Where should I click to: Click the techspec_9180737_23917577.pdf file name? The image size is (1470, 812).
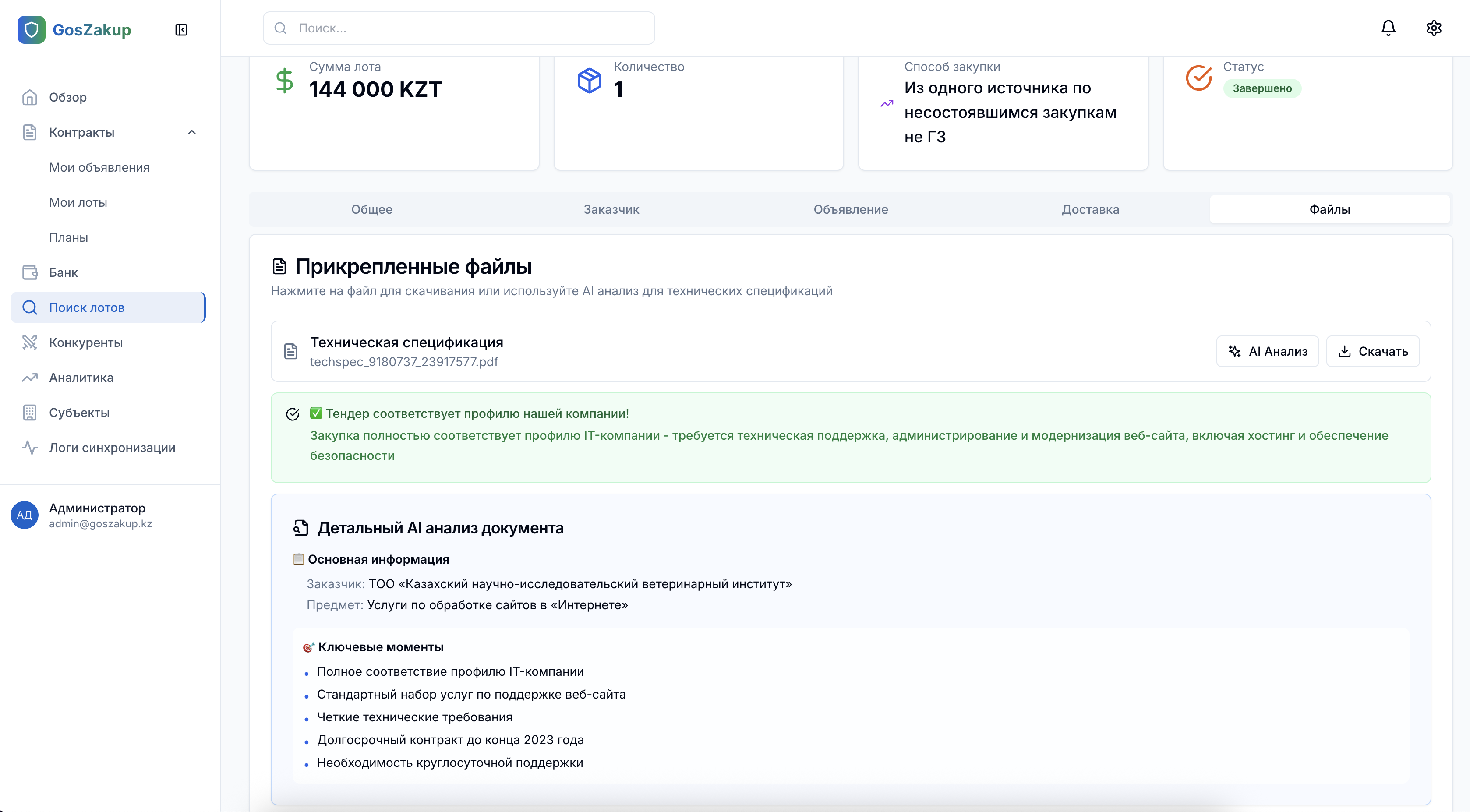[403, 362]
